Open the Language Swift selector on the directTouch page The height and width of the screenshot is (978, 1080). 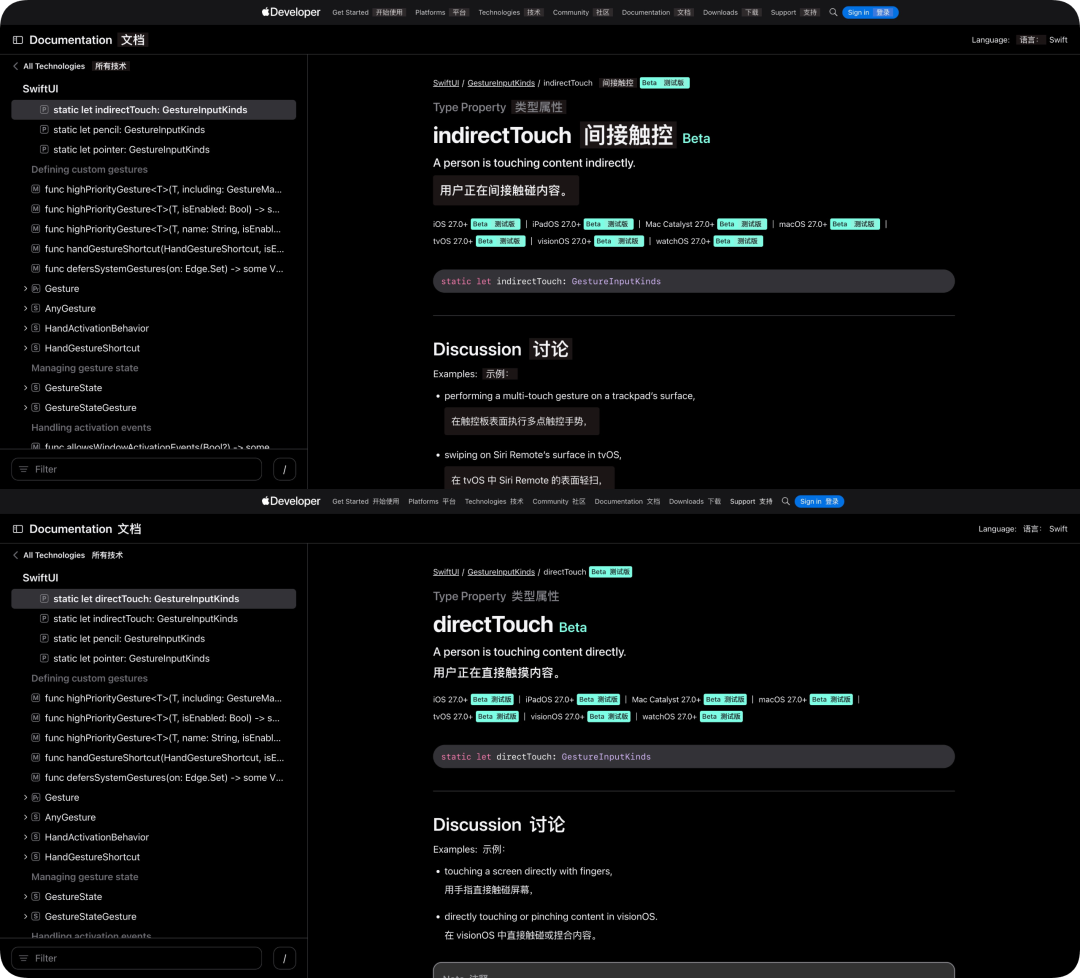pos(1058,529)
